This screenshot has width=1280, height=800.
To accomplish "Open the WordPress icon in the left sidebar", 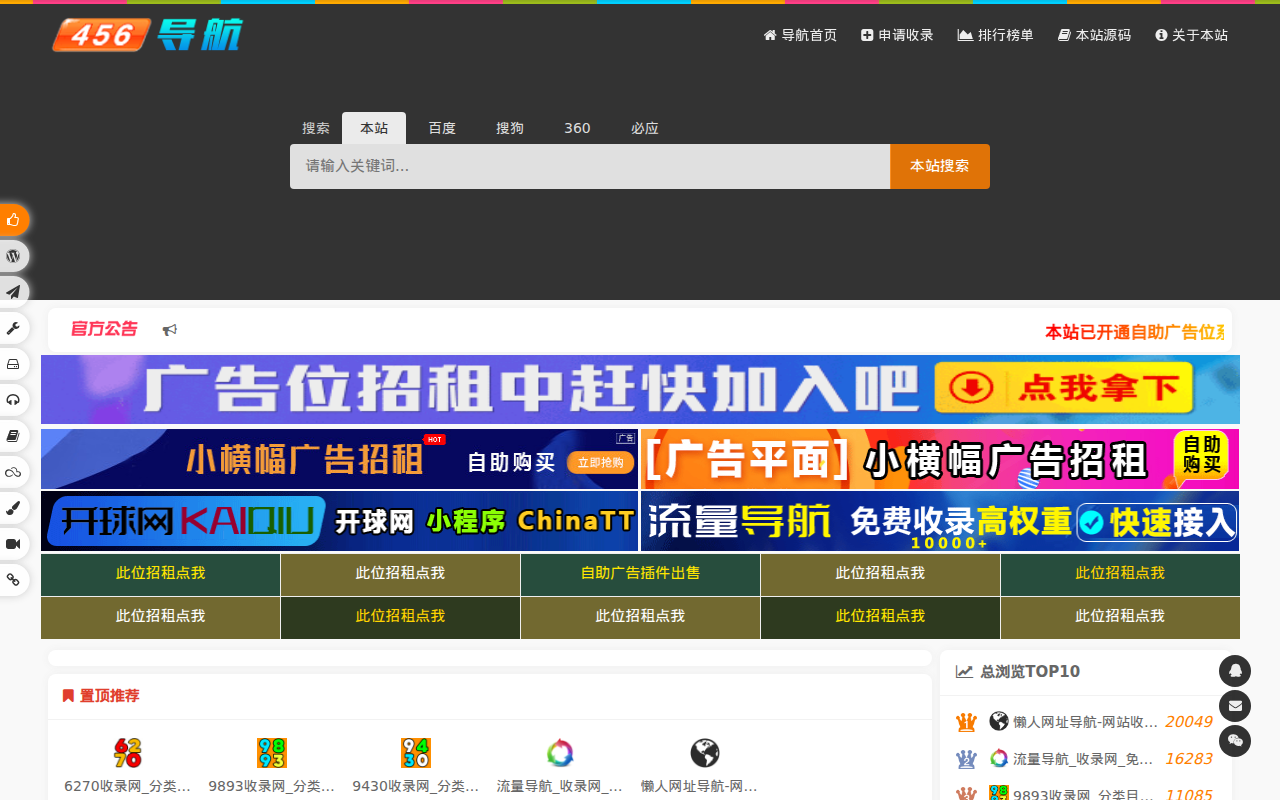I will [x=13, y=255].
